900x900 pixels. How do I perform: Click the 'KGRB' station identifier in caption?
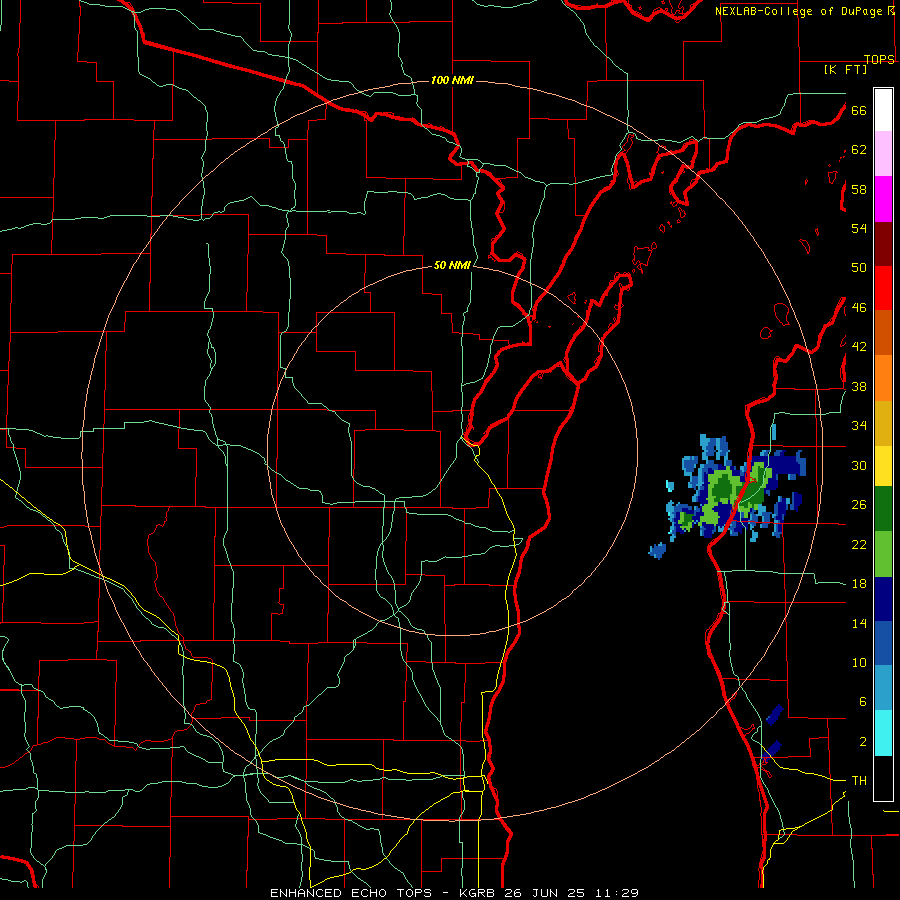479,893
